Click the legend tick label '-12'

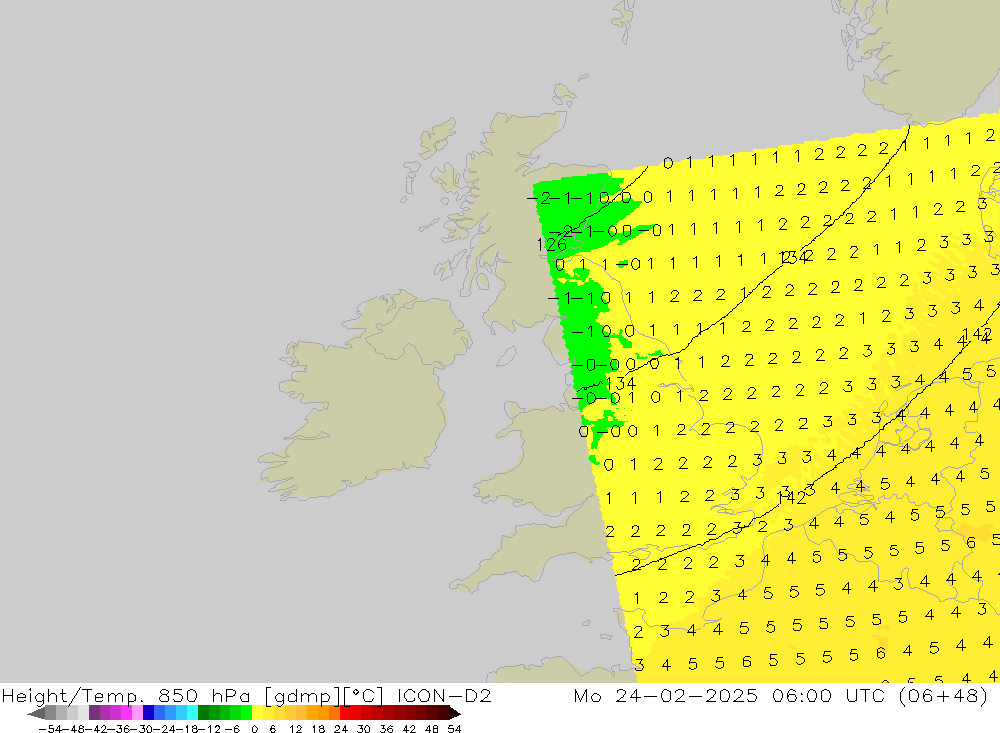pos(207,729)
